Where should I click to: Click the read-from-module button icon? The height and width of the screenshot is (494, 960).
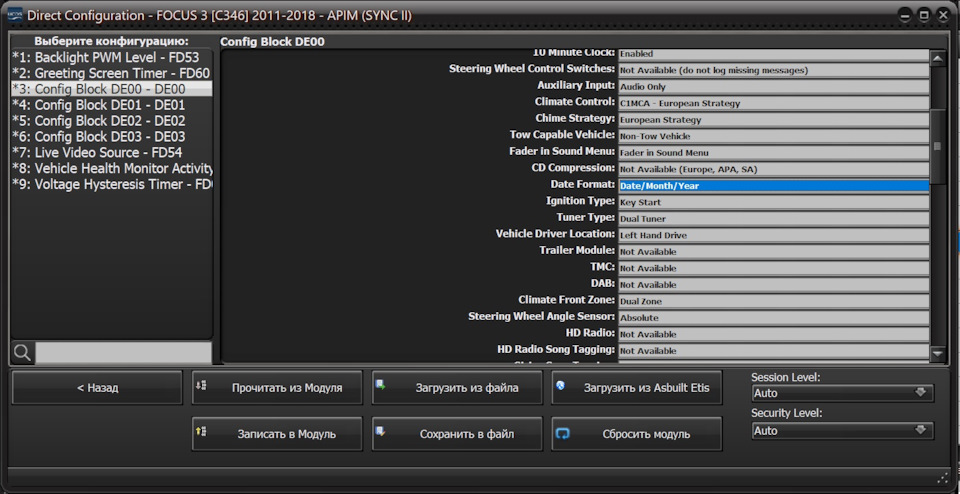coord(201,385)
